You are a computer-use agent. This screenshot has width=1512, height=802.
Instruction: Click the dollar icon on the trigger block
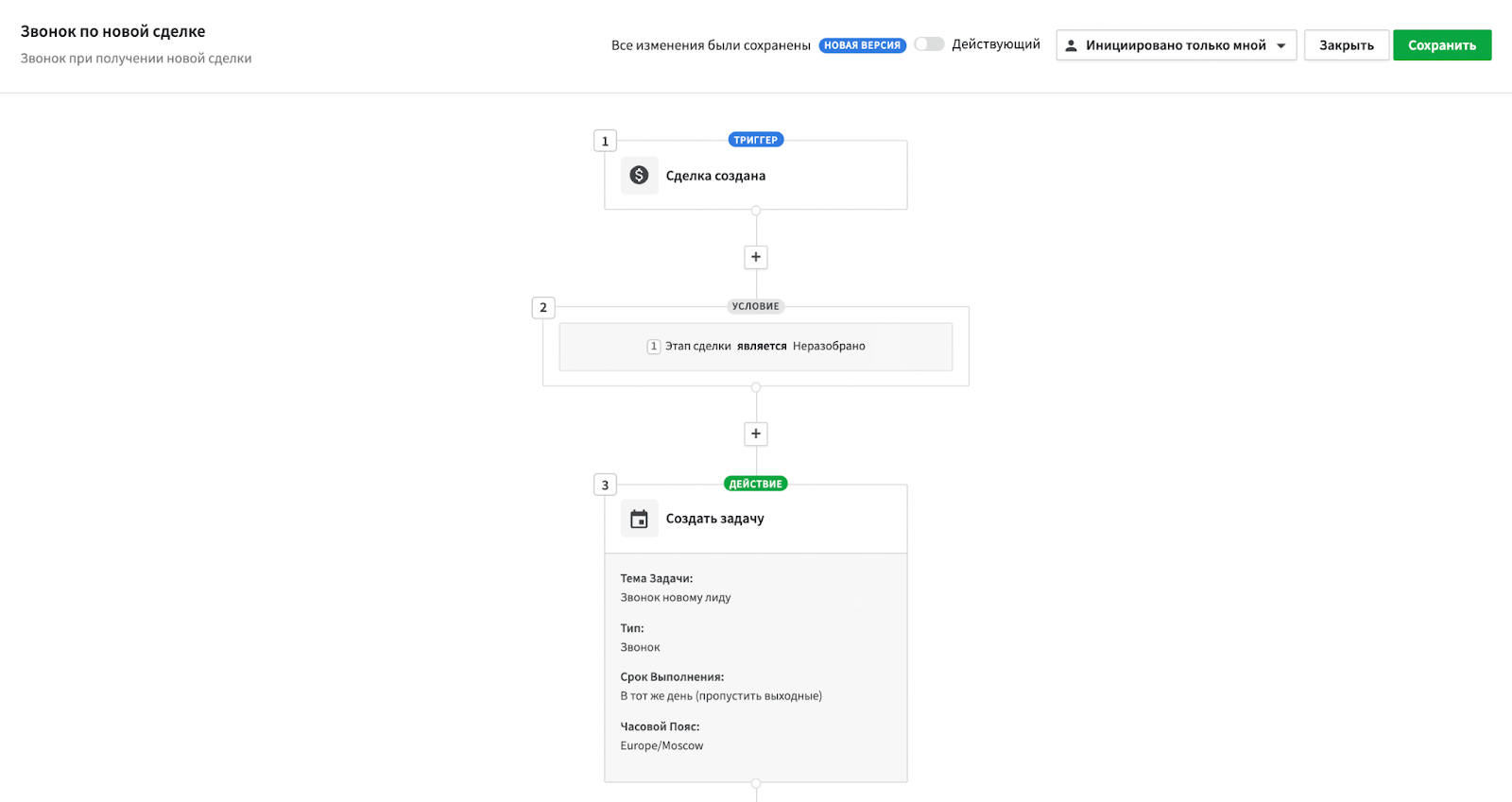coord(639,176)
